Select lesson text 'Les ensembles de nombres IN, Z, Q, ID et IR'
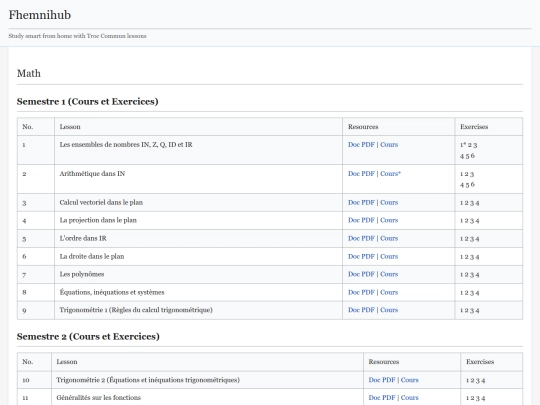Viewport: 540px width, 405px height. (126, 145)
